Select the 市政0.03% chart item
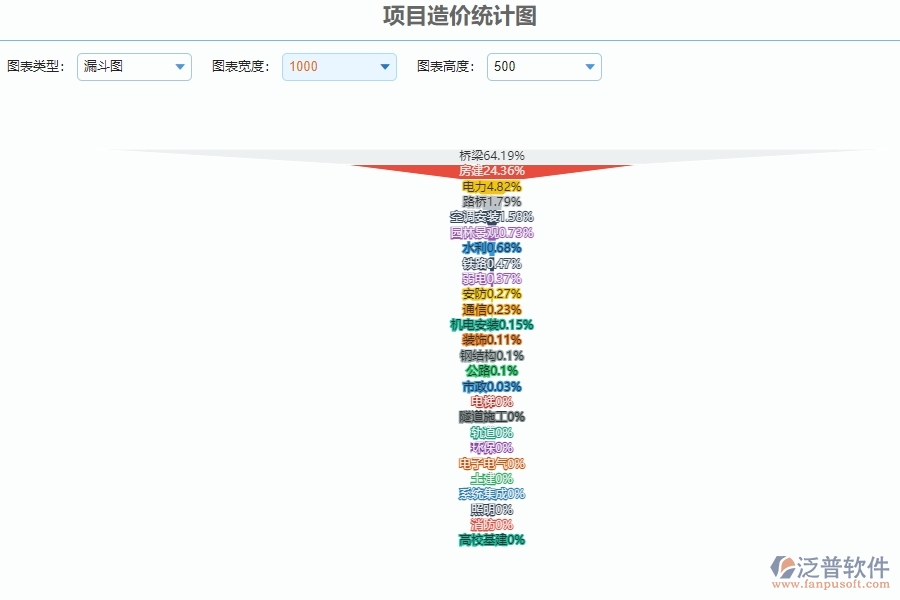Screen dimensions: 900x600 tap(490, 386)
